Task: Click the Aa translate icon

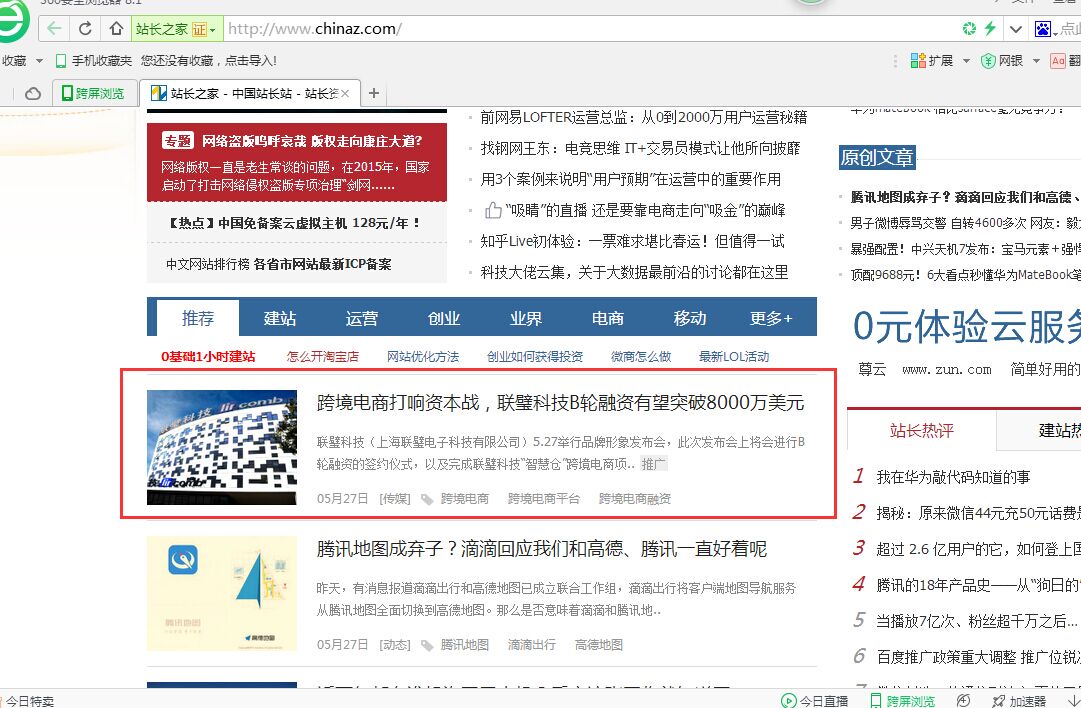Action: point(1058,61)
